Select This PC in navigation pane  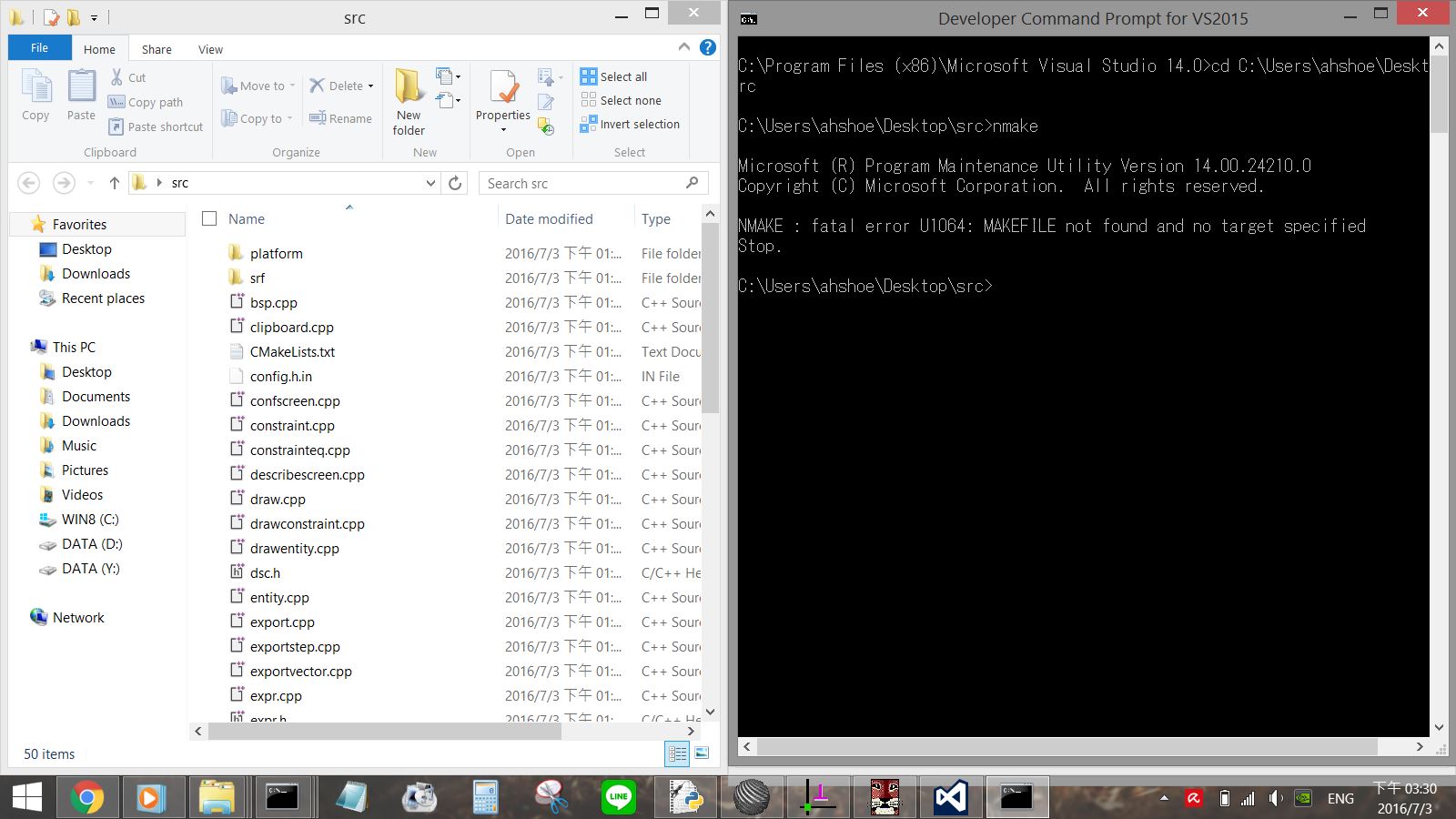click(x=74, y=347)
